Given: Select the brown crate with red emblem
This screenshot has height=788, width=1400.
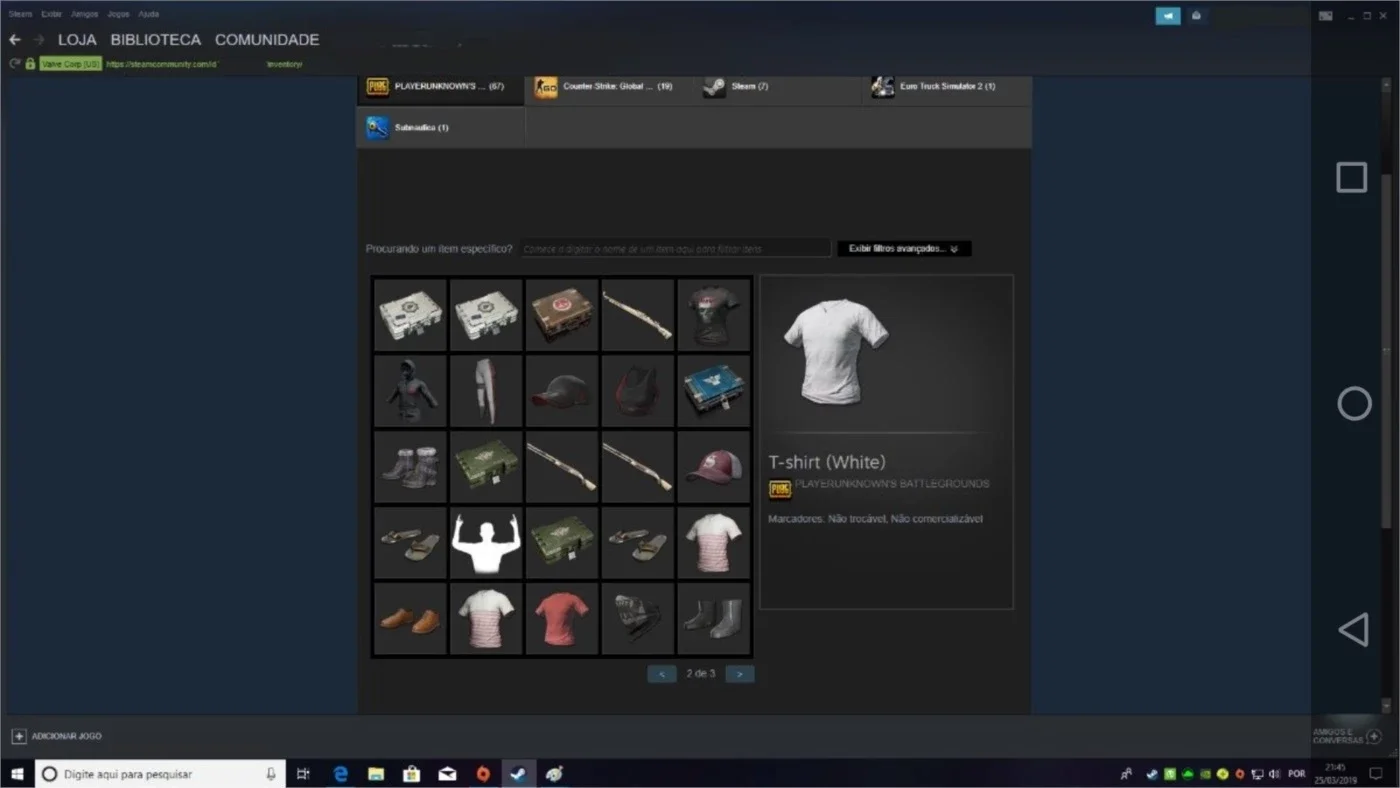Looking at the screenshot, I should [562, 315].
